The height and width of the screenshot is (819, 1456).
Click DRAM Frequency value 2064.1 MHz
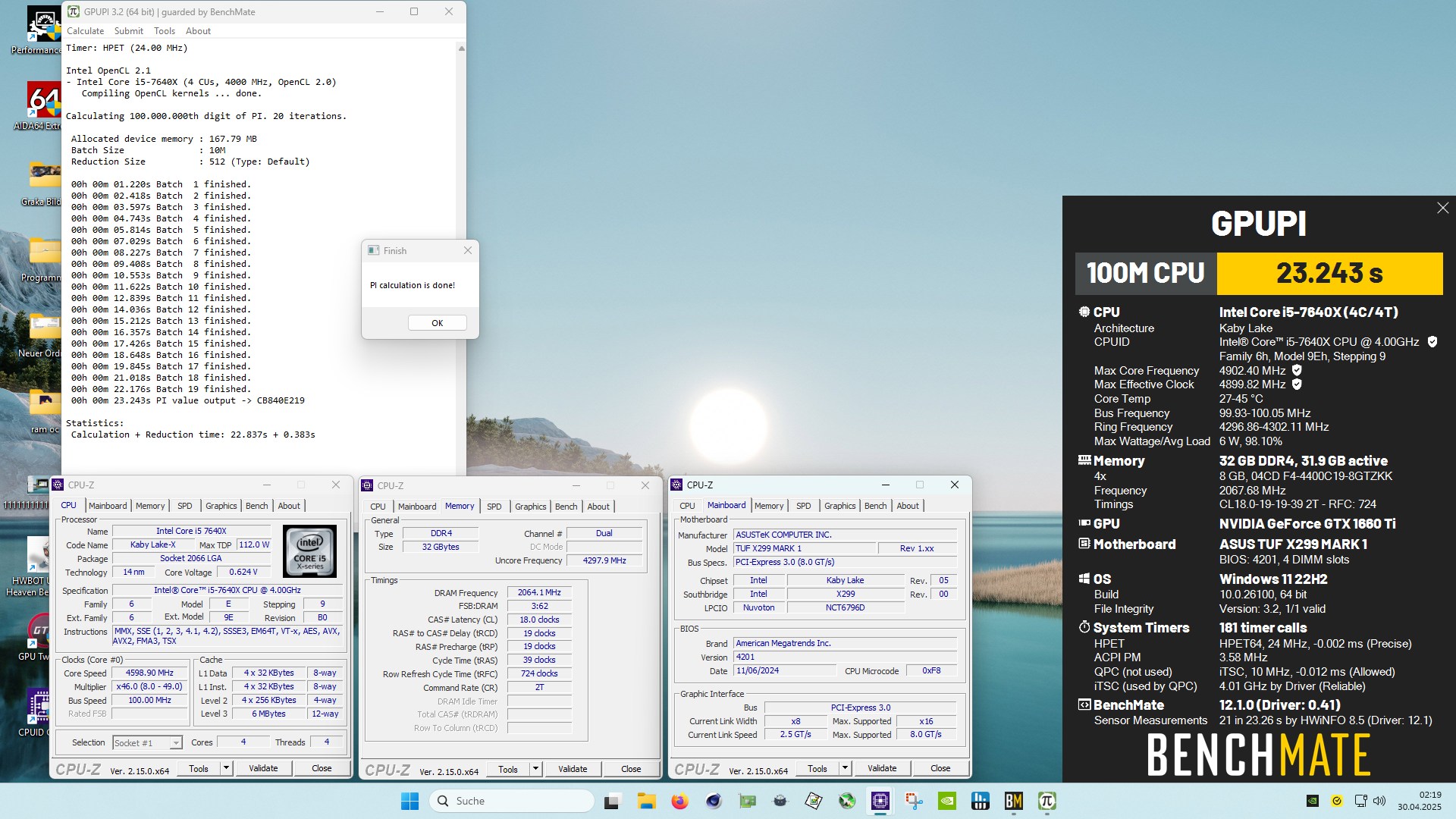tap(539, 593)
